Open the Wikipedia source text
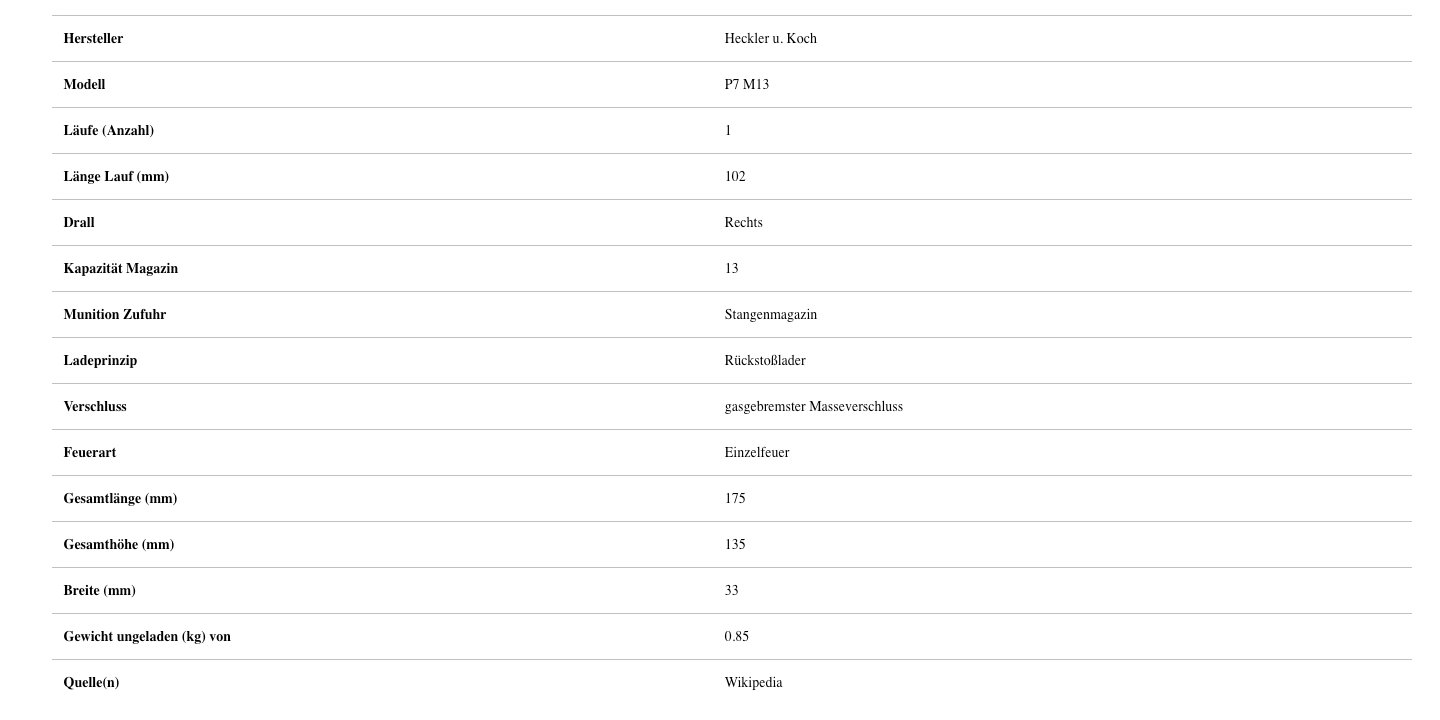Screen dimensions: 1440x720 click(753, 683)
